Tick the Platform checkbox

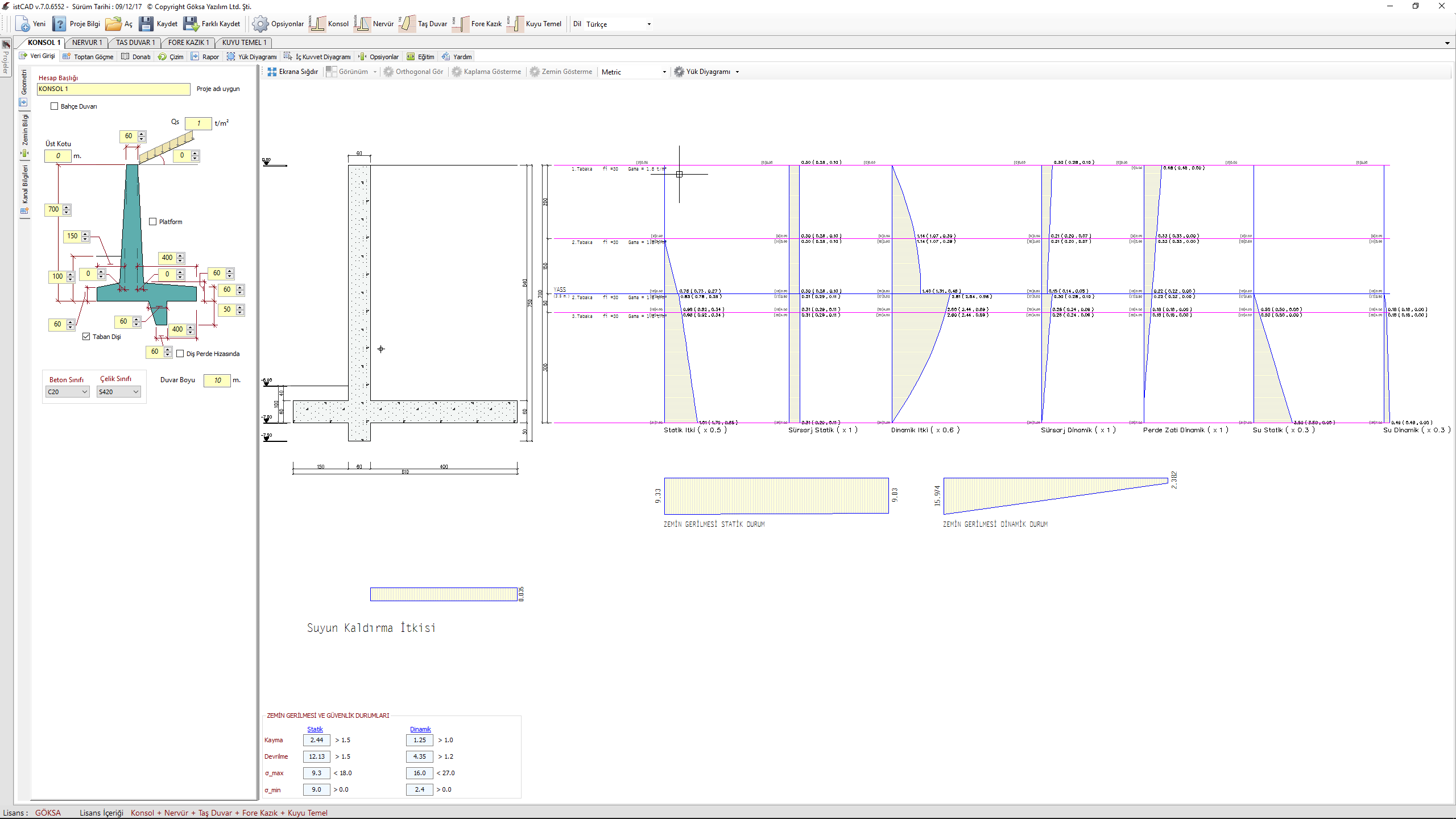click(152, 222)
